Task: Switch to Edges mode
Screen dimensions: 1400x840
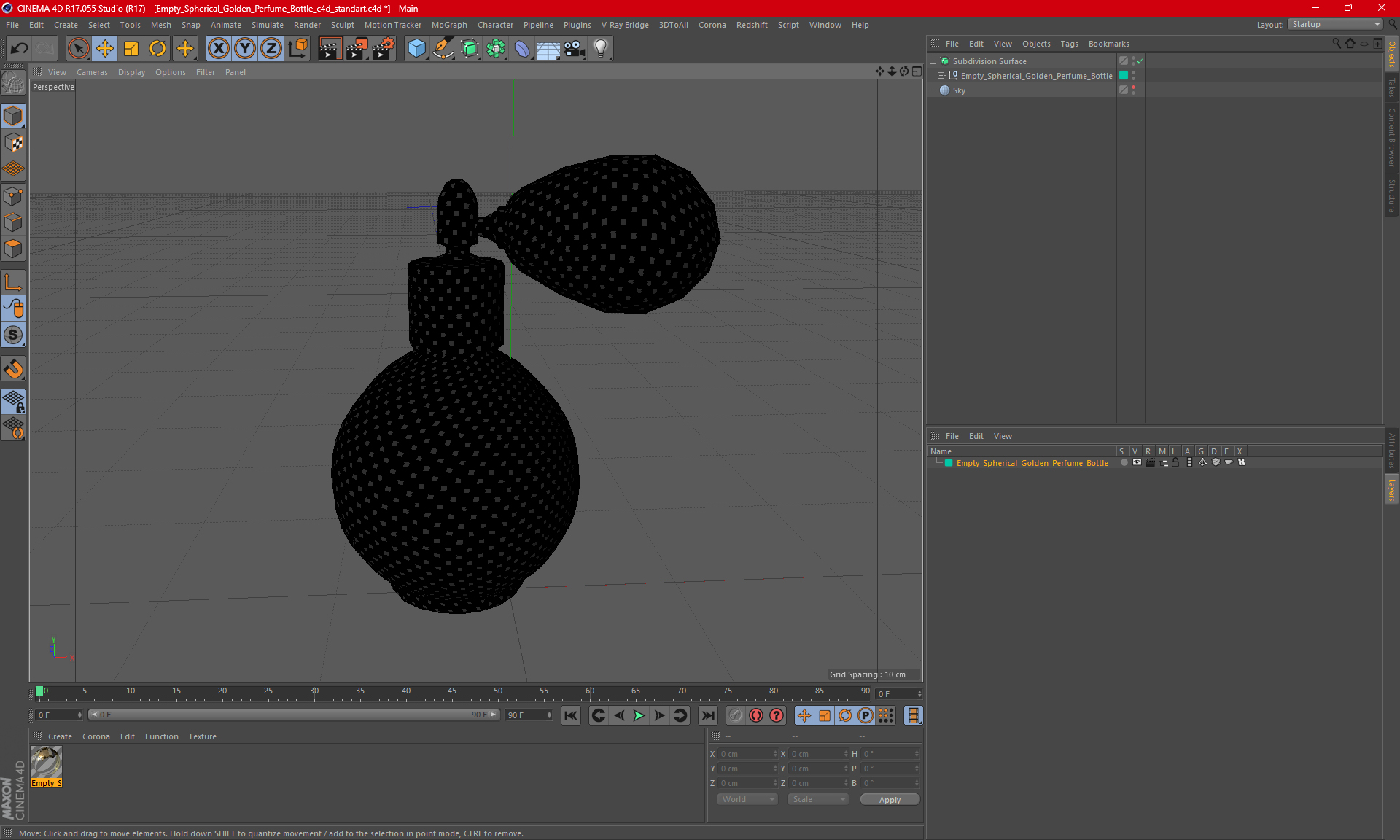Action: point(14,222)
